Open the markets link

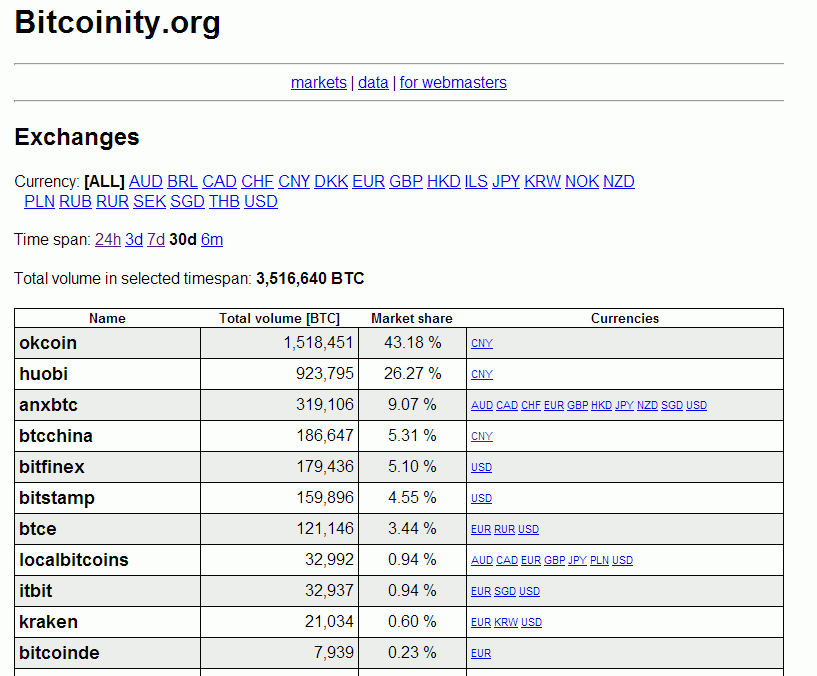coord(318,82)
